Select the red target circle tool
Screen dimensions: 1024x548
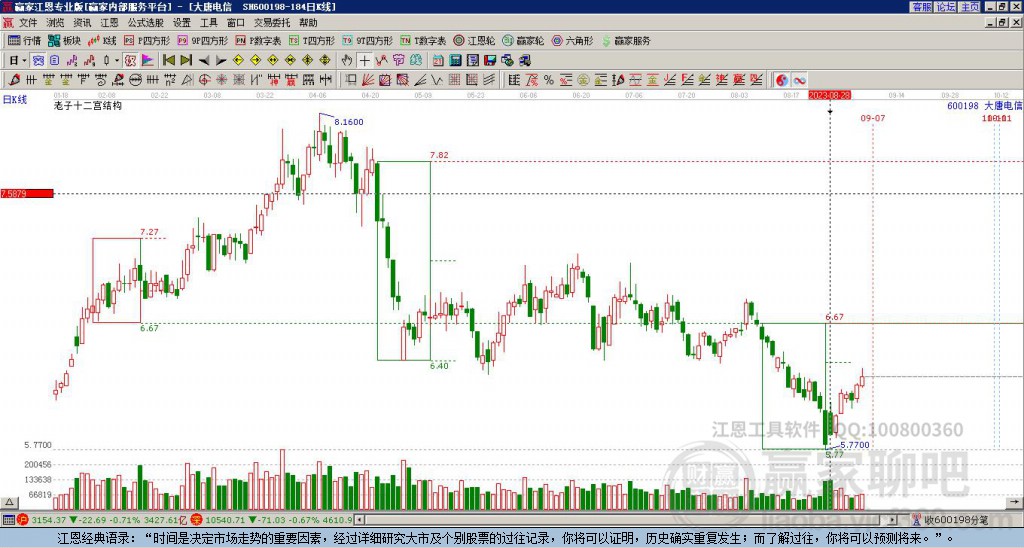(204, 80)
